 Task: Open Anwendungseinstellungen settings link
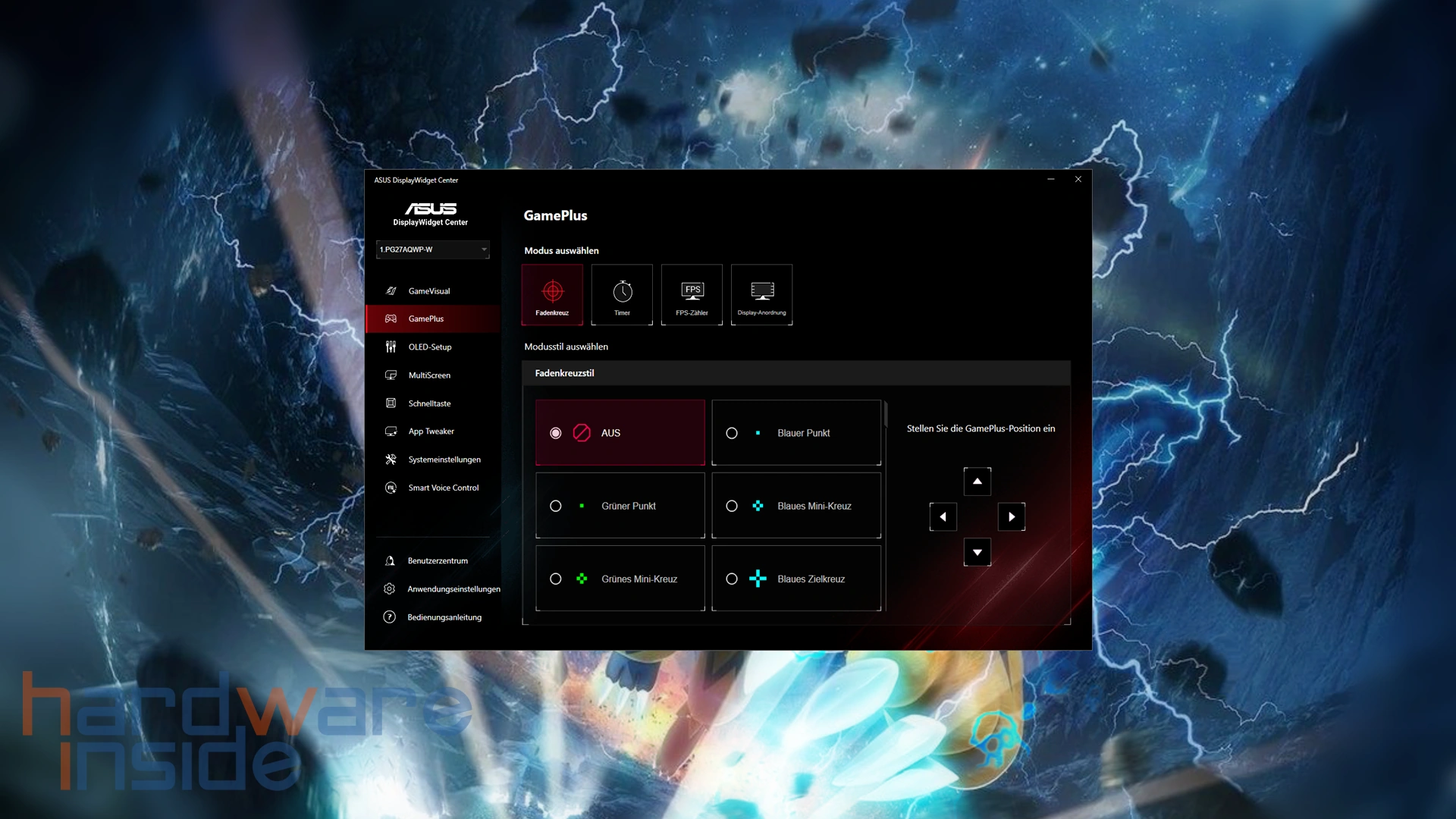[453, 589]
